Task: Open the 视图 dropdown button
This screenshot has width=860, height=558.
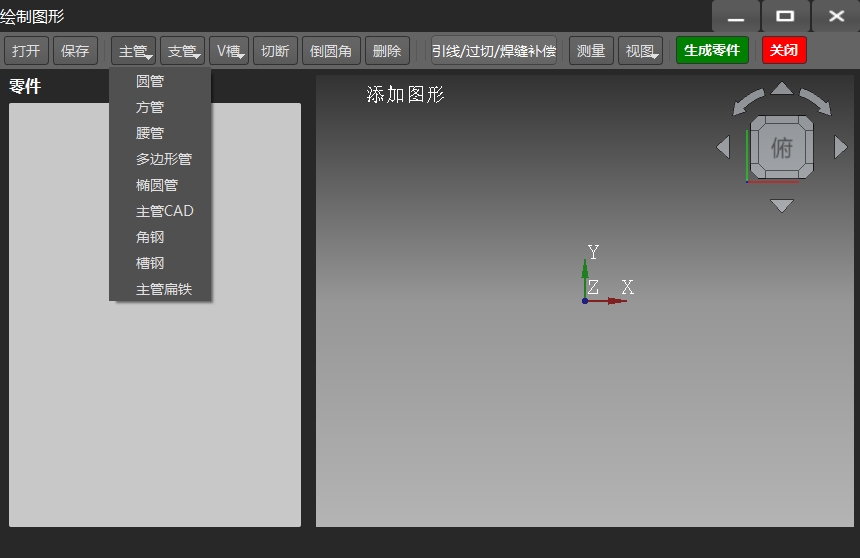Action: (x=641, y=51)
